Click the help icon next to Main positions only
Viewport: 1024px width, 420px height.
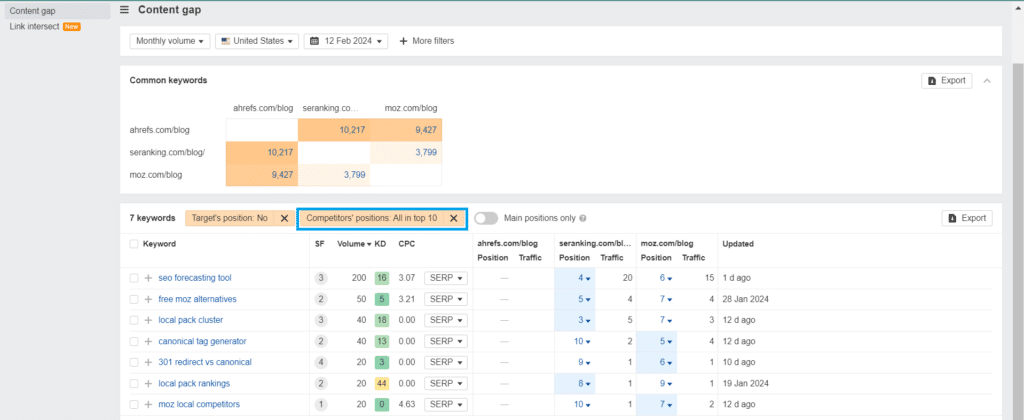[583, 218]
